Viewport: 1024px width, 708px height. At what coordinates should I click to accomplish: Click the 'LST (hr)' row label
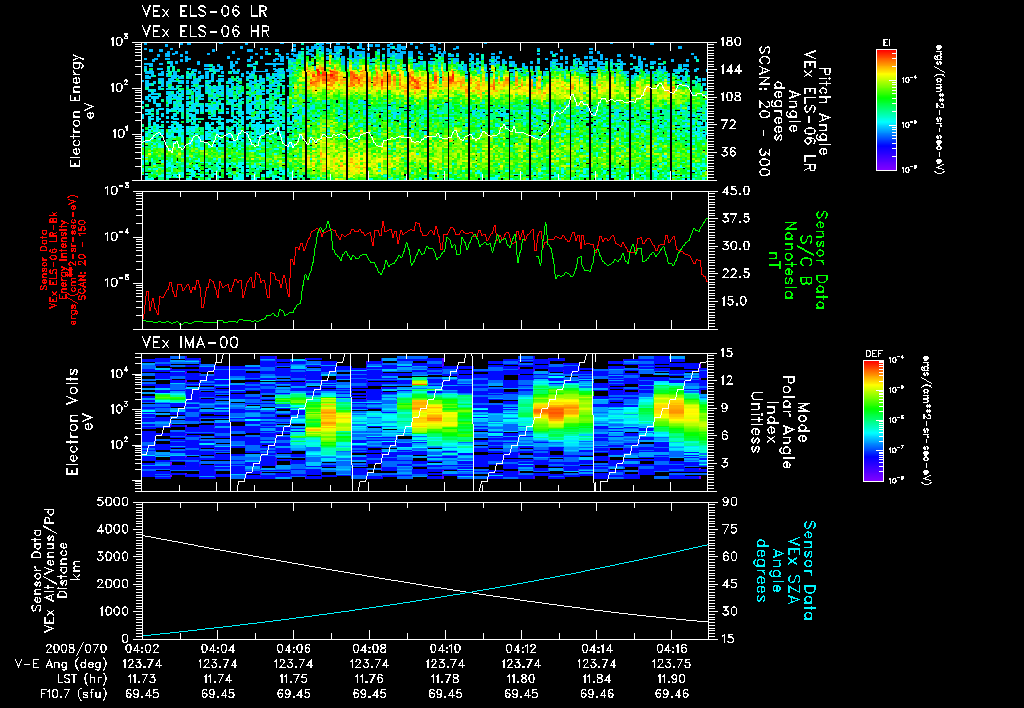tap(82, 679)
